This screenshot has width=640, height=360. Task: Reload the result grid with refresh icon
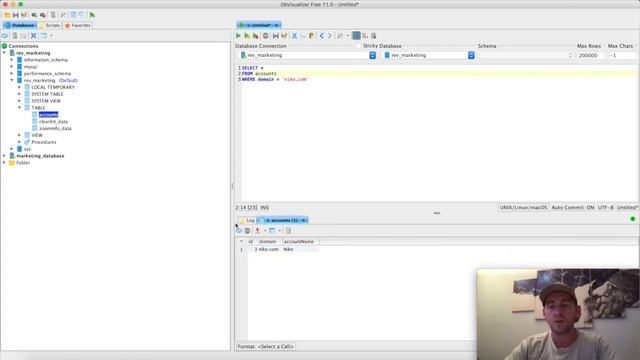click(x=239, y=231)
